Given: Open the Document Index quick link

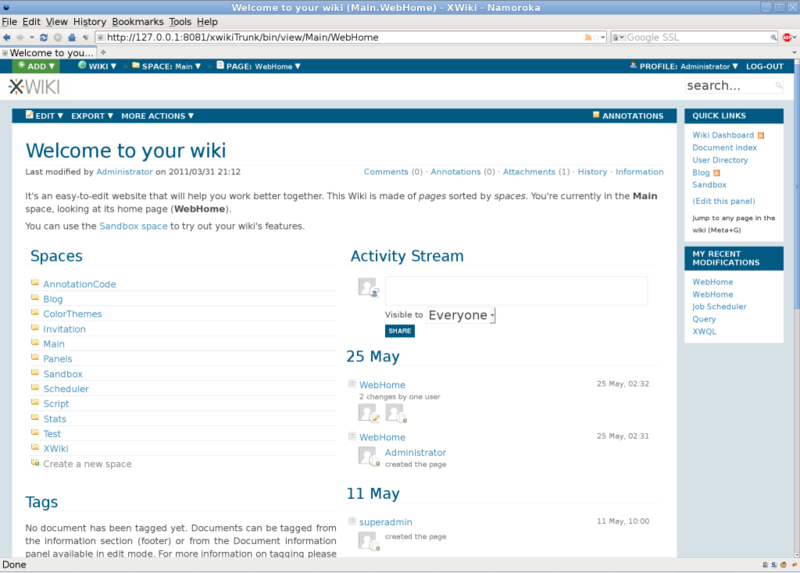Looking at the screenshot, I should click(x=724, y=147).
